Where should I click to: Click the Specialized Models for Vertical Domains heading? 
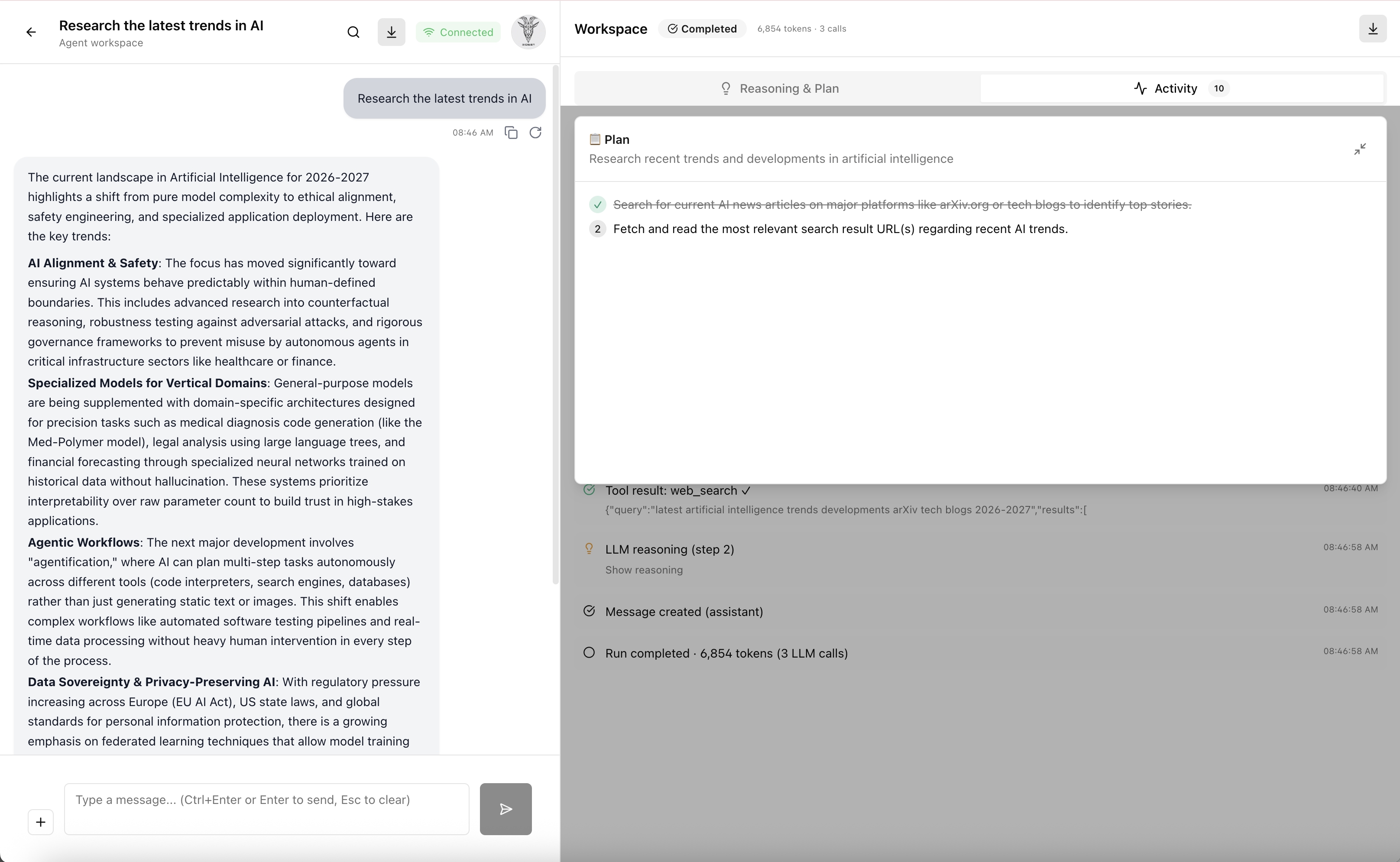pyautogui.click(x=147, y=383)
